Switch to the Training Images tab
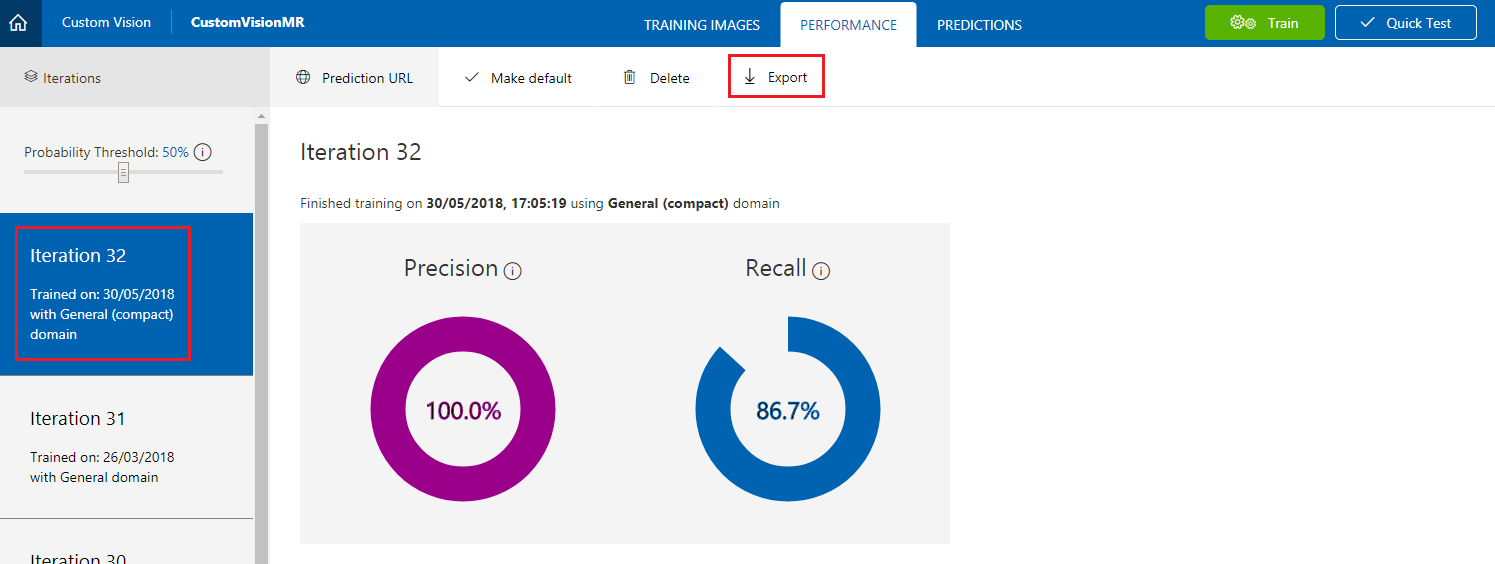Image resolution: width=1495 pixels, height=564 pixels. pos(702,25)
